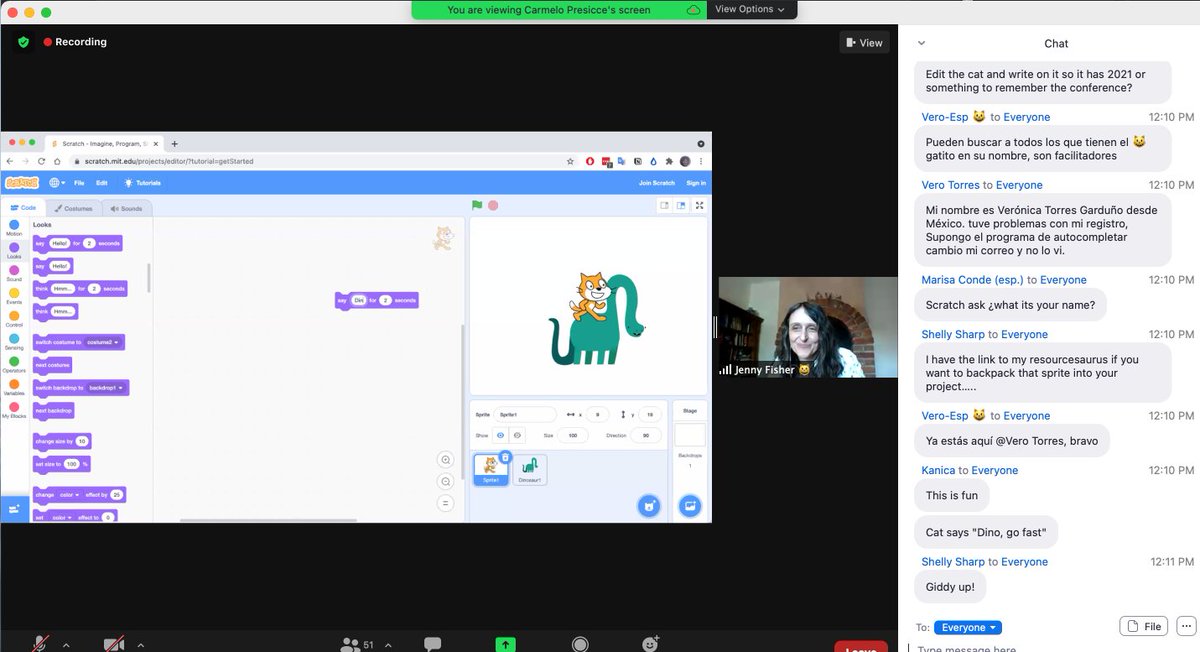1200x652 pixels.
Task: Select the Sound blocks category
Action: 14,273
